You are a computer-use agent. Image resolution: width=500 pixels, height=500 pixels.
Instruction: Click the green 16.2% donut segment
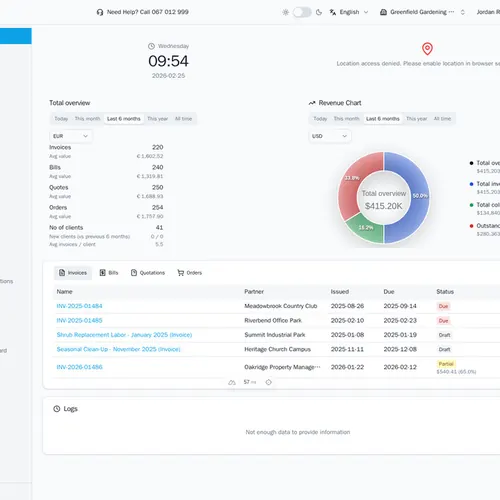click(367, 229)
